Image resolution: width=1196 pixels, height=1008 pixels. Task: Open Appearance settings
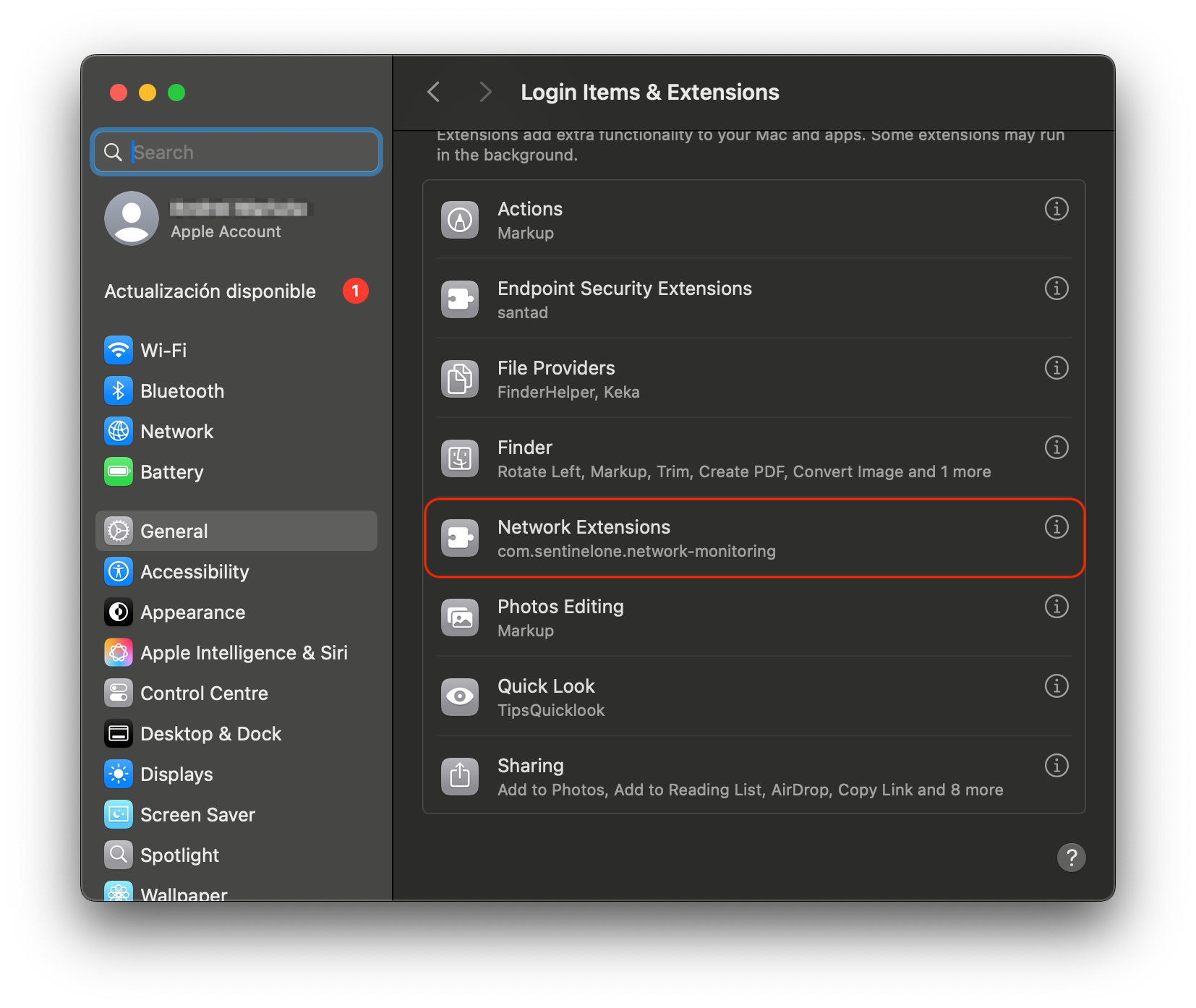pos(192,612)
